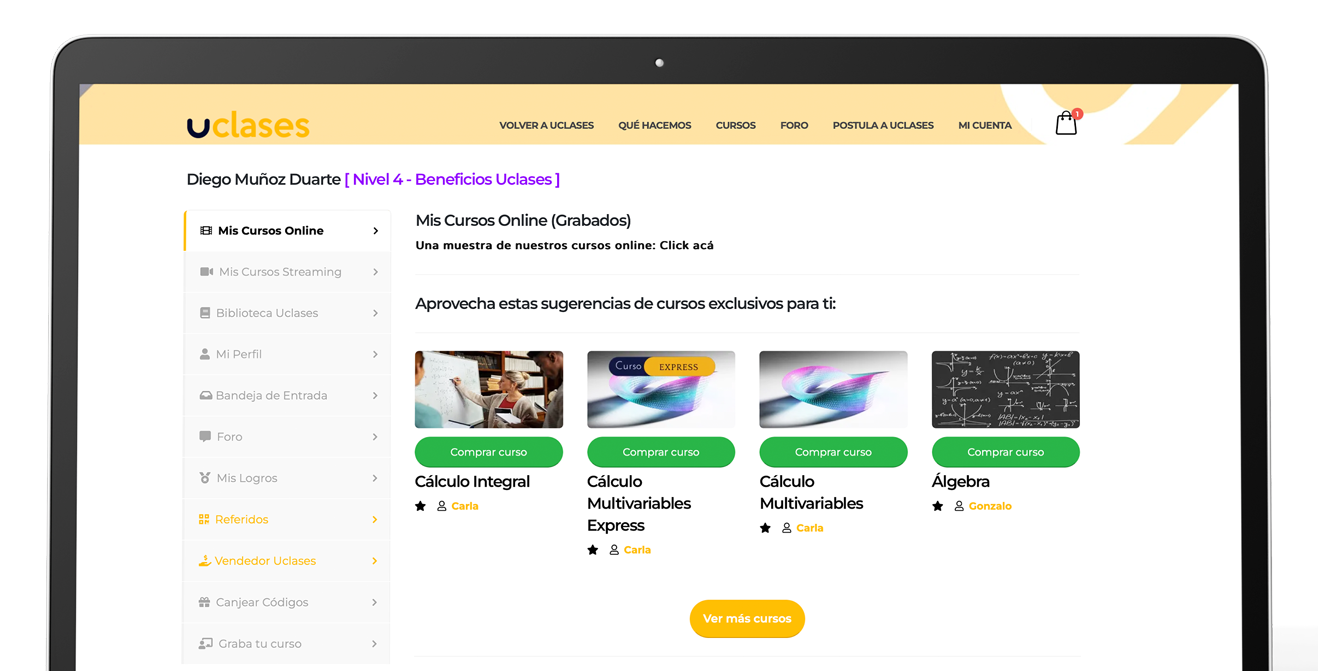Viewport: 1318px width, 671px height.
Task: Click the Ver más cursos button
Action: coord(747,619)
